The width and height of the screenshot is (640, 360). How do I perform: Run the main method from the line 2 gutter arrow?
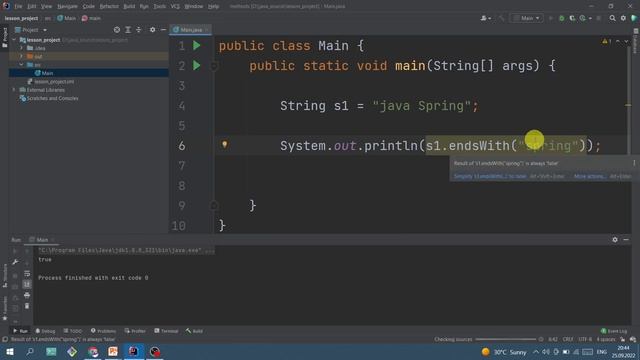click(197, 65)
